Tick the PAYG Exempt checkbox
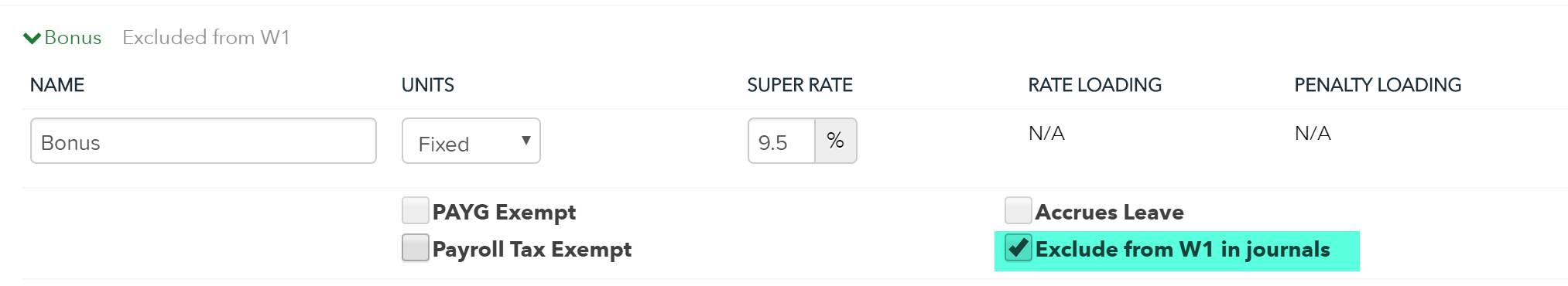Viewport: 1568px width, 286px height. click(416, 210)
